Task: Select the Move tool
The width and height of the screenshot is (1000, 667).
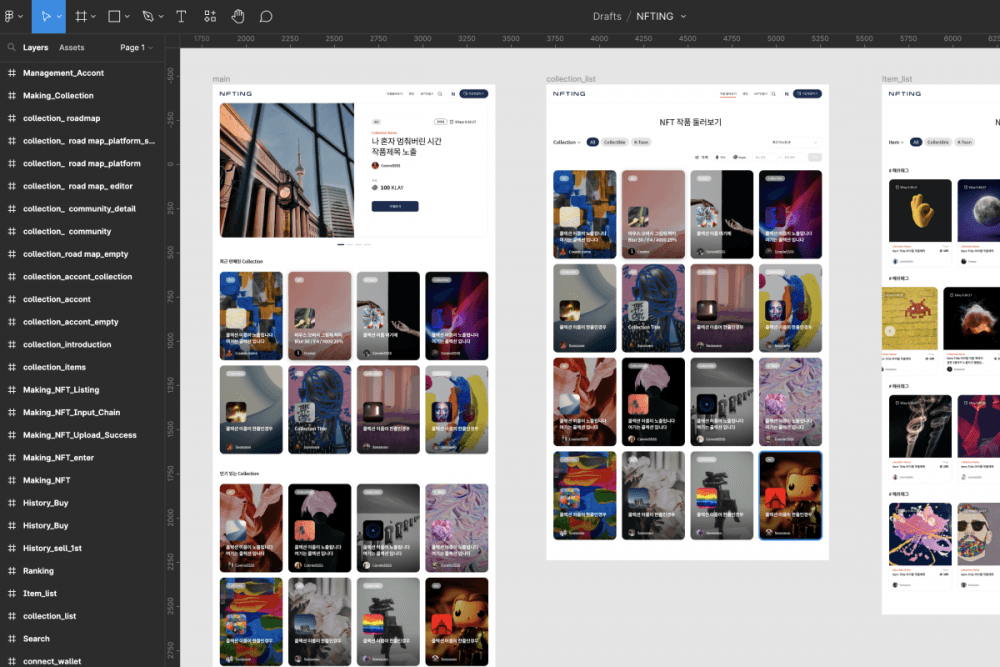Action: [x=45, y=16]
